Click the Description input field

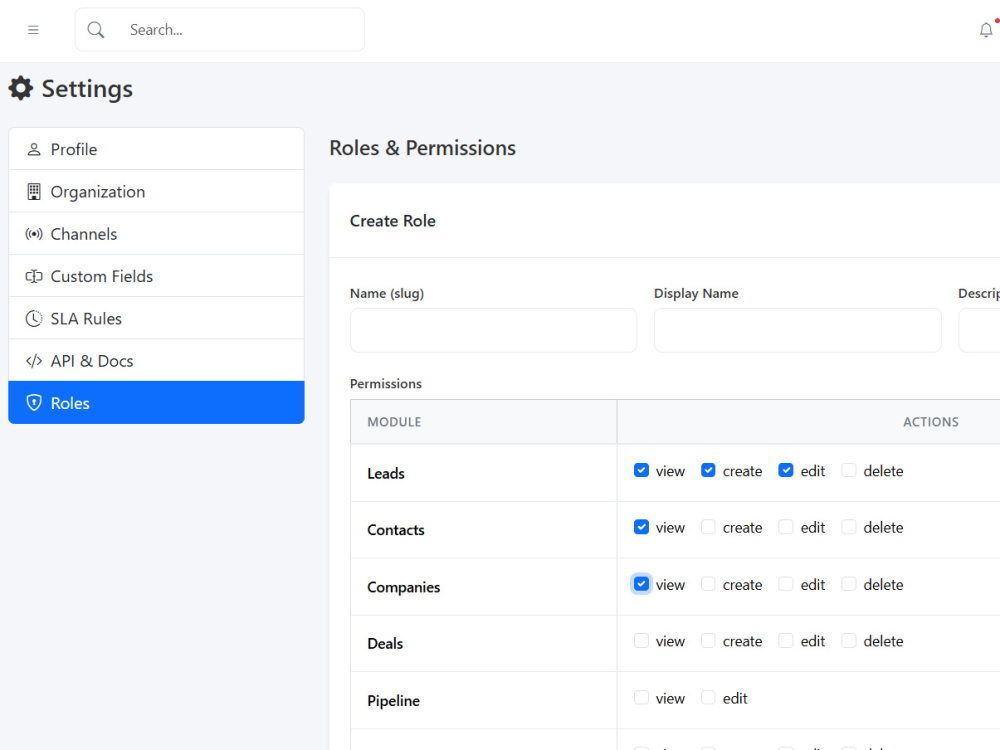[x=980, y=330]
